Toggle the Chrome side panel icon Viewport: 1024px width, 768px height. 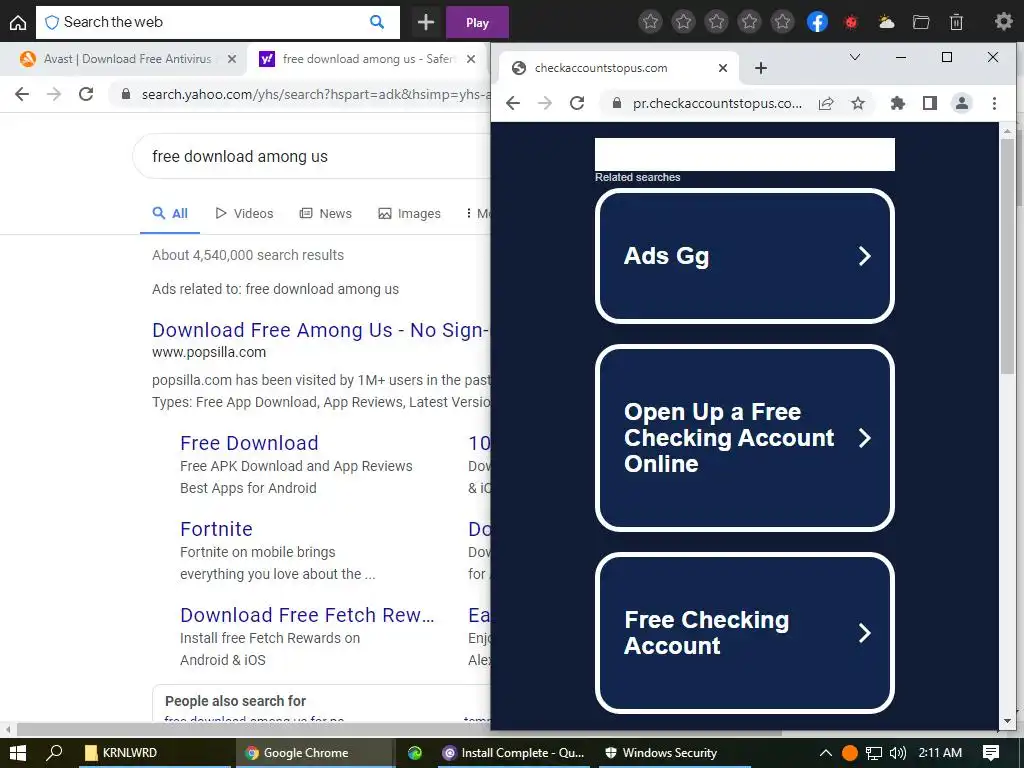[930, 103]
